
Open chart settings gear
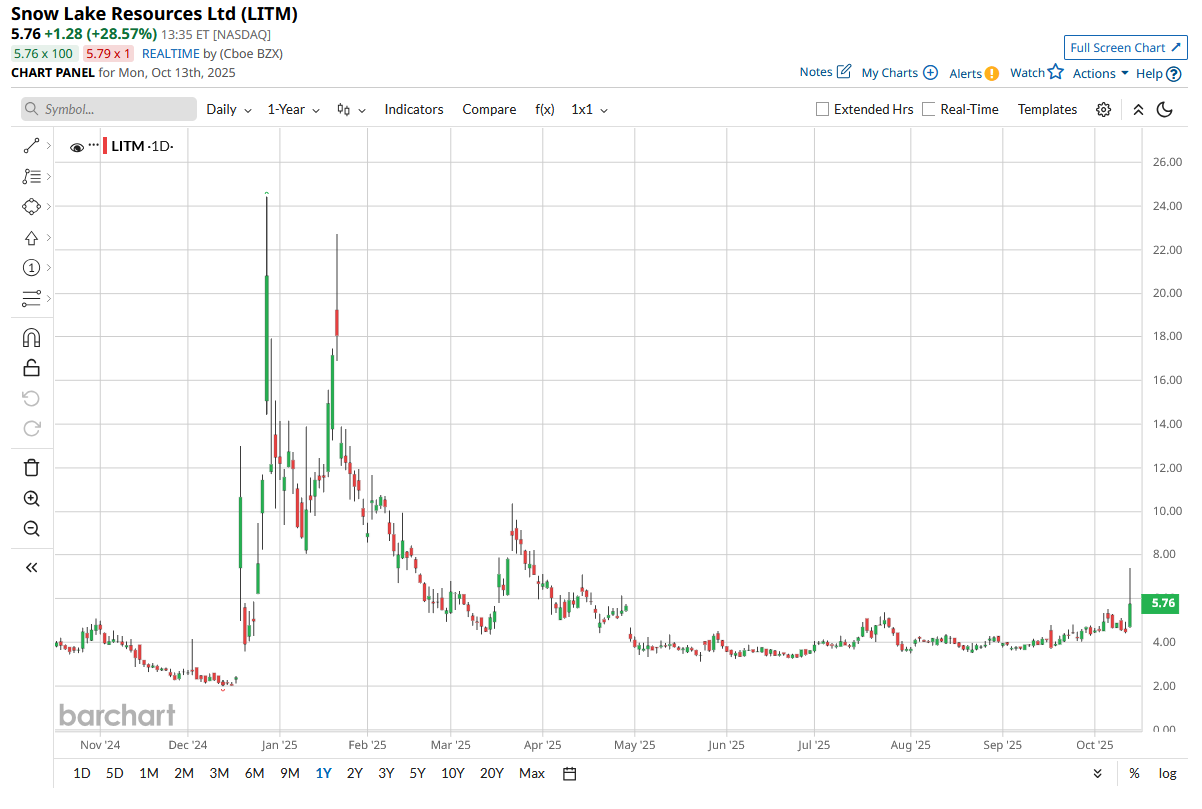[x=1103, y=109]
